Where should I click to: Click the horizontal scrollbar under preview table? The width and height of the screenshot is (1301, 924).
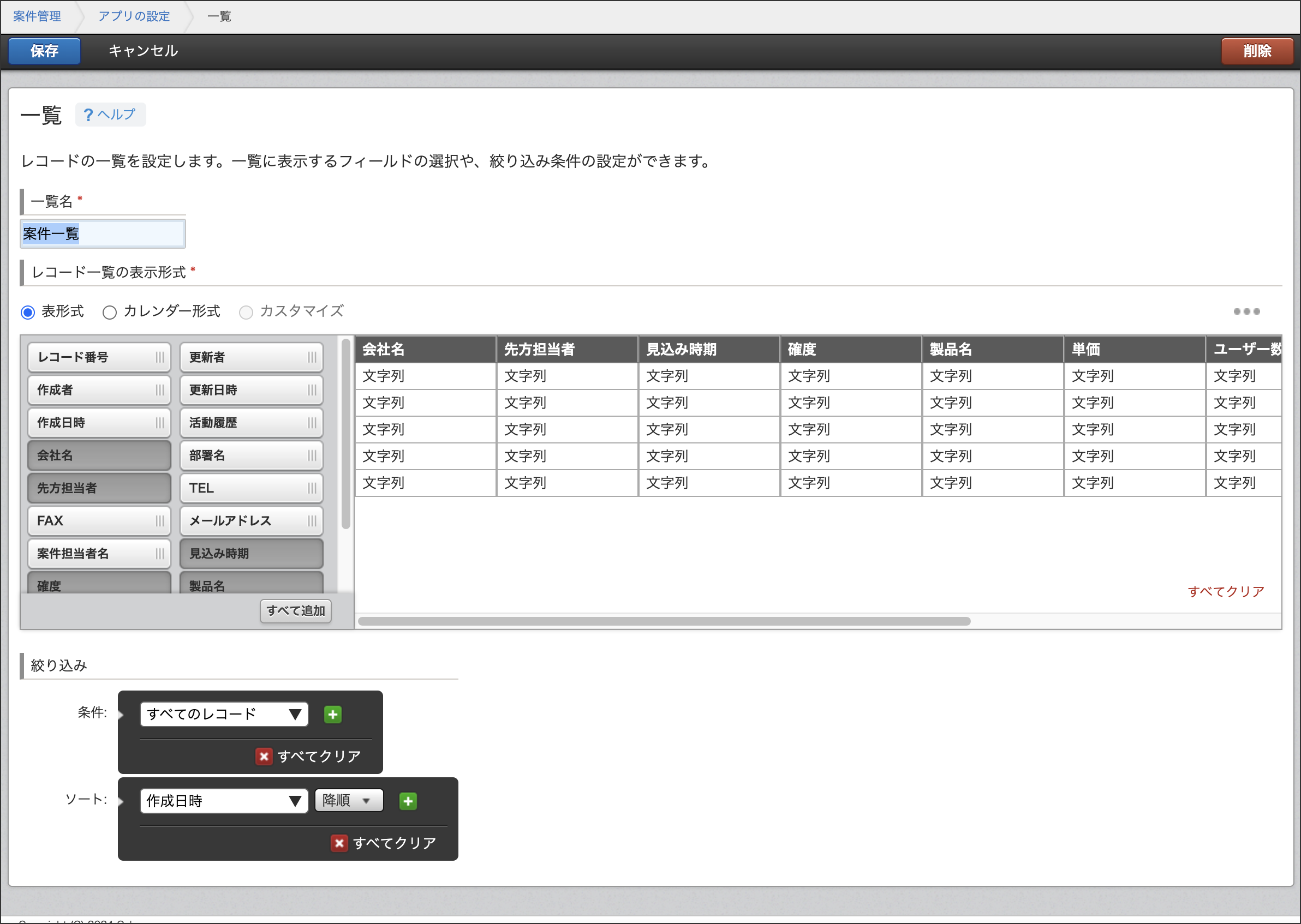tap(664, 621)
